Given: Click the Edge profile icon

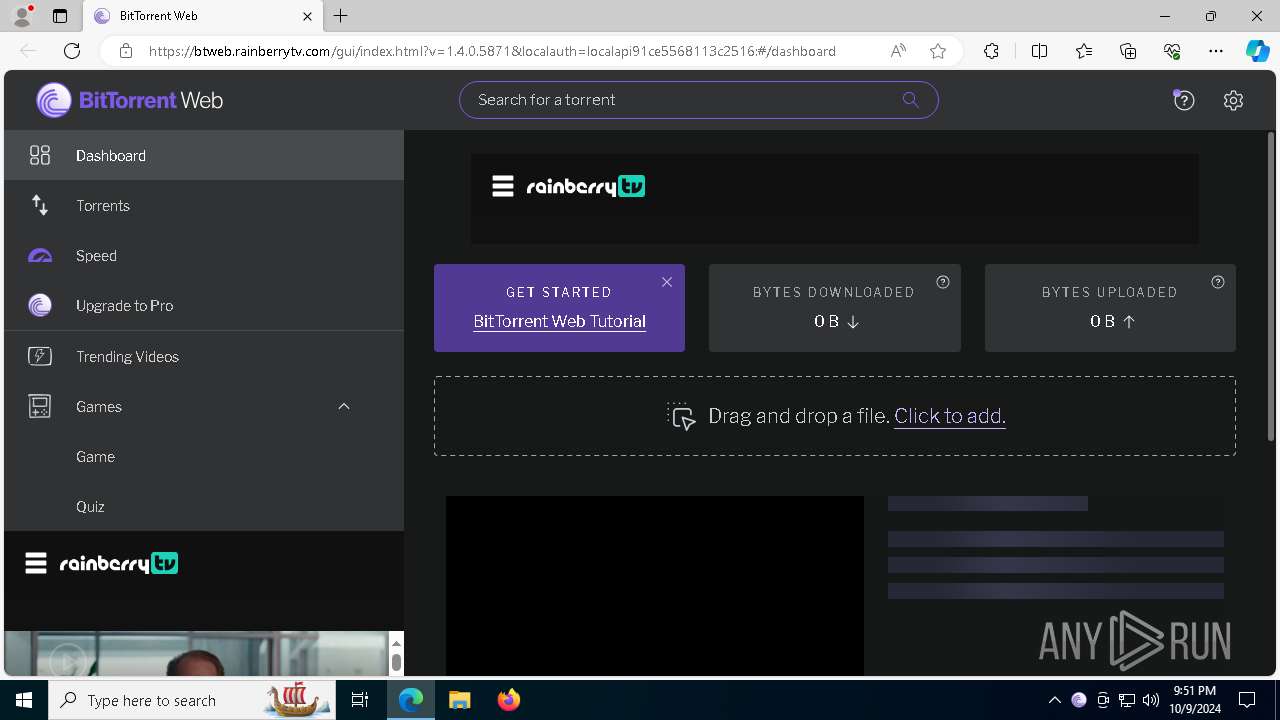Looking at the screenshot, I should (x=22, y=16).
